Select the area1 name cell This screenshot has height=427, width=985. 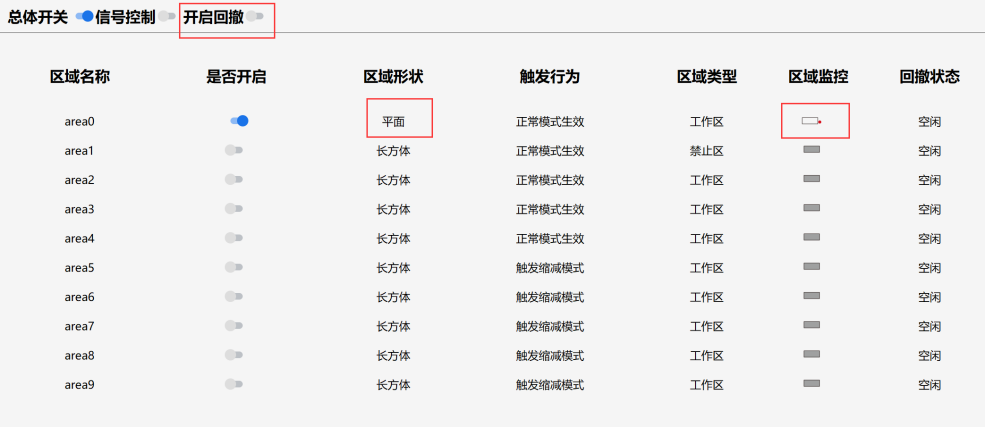(79, 151)
